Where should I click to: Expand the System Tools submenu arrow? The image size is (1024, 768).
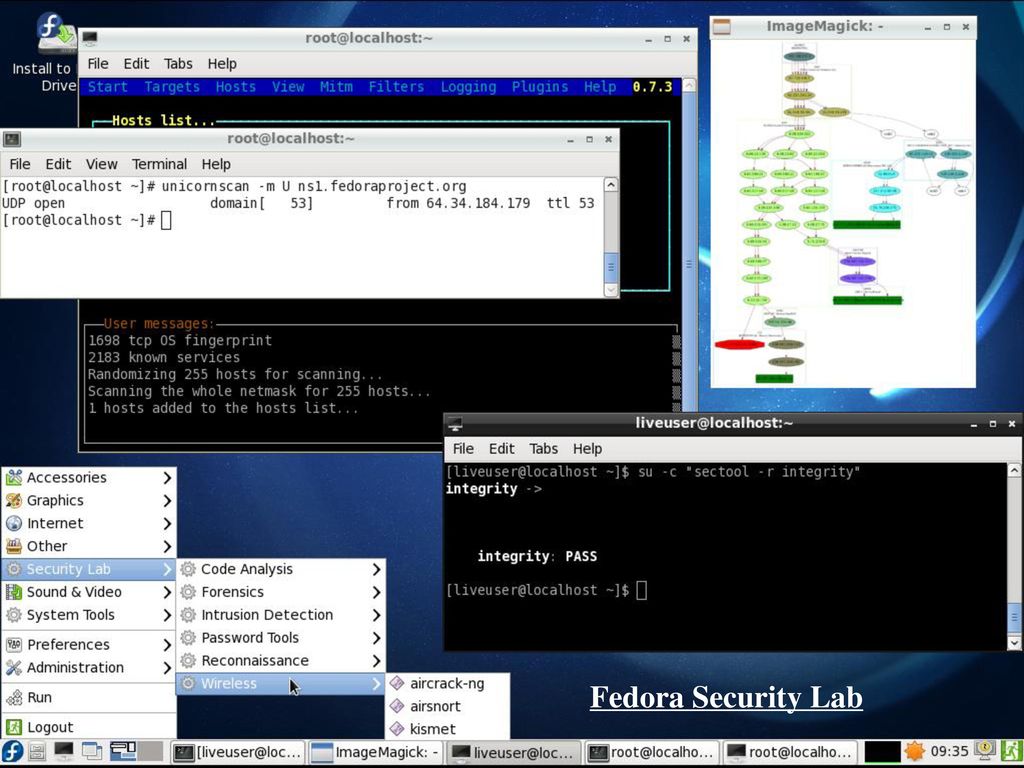pos(167,615)
